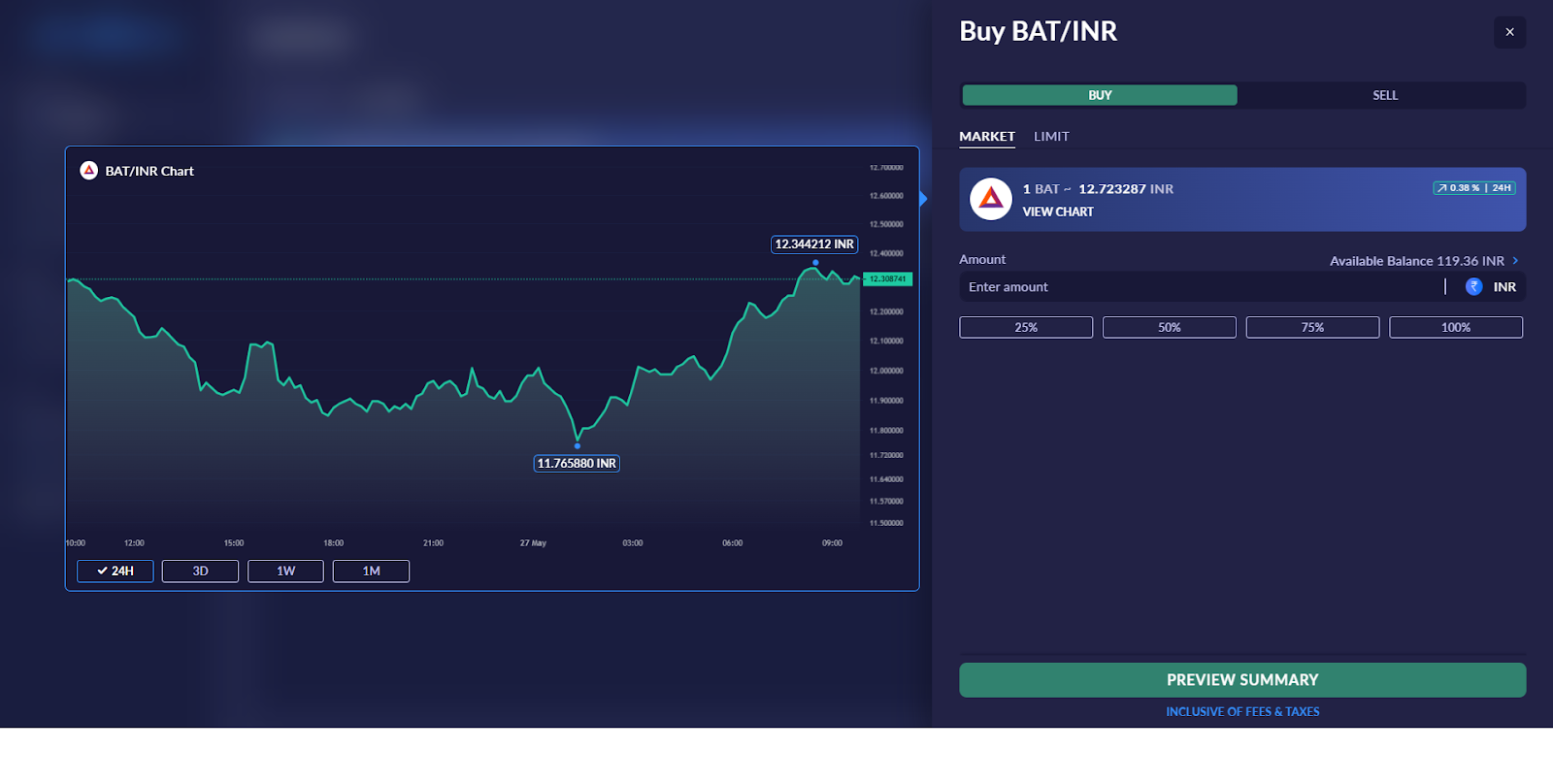Click the 0.38% 24H change badge
This screenshot has height=784, width=1553.
click(x=1474, y=188)
